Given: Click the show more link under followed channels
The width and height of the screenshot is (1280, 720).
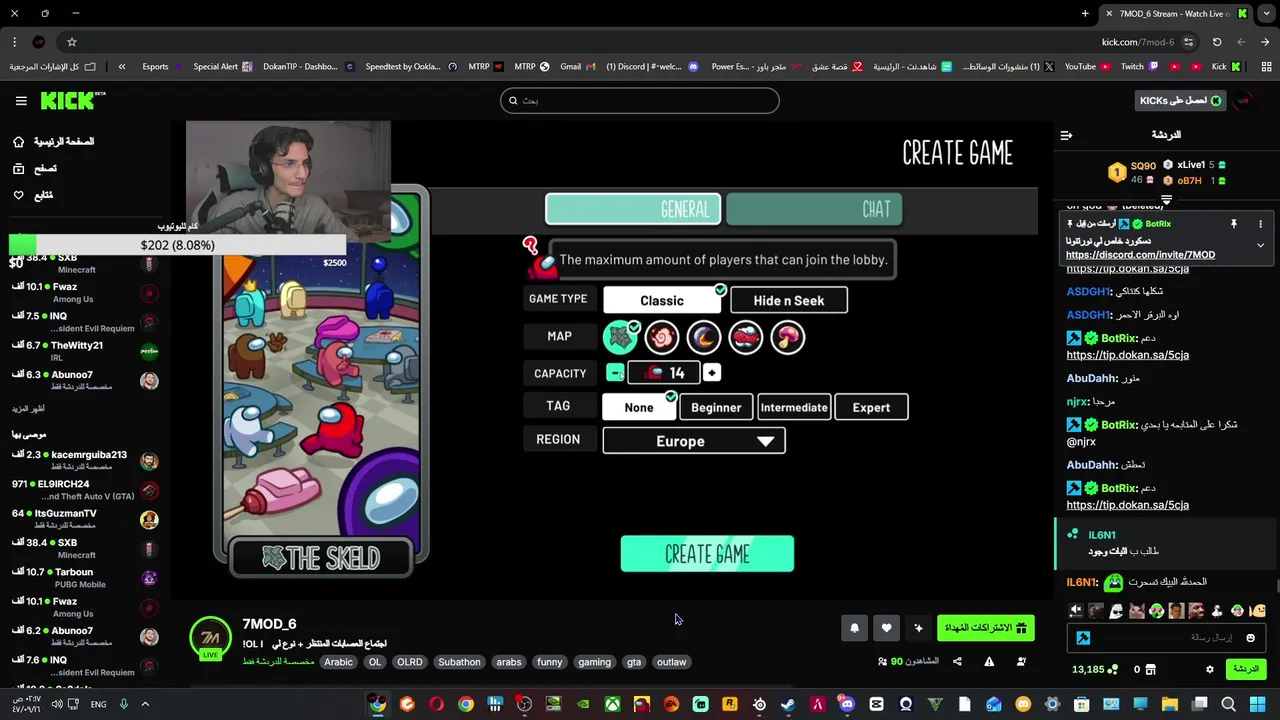Looking at the screenshot, I should click(x=28, y=409).
